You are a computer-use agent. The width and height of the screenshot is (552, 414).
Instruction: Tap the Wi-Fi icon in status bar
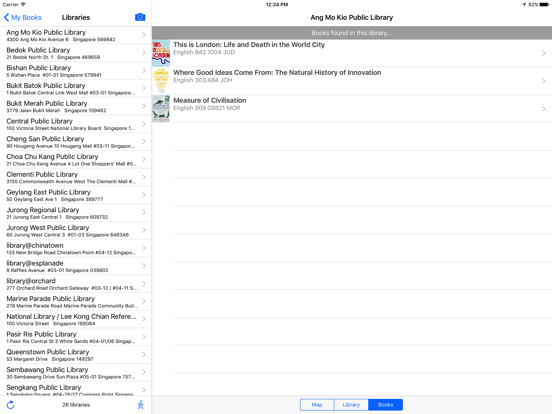click(23, 5)
